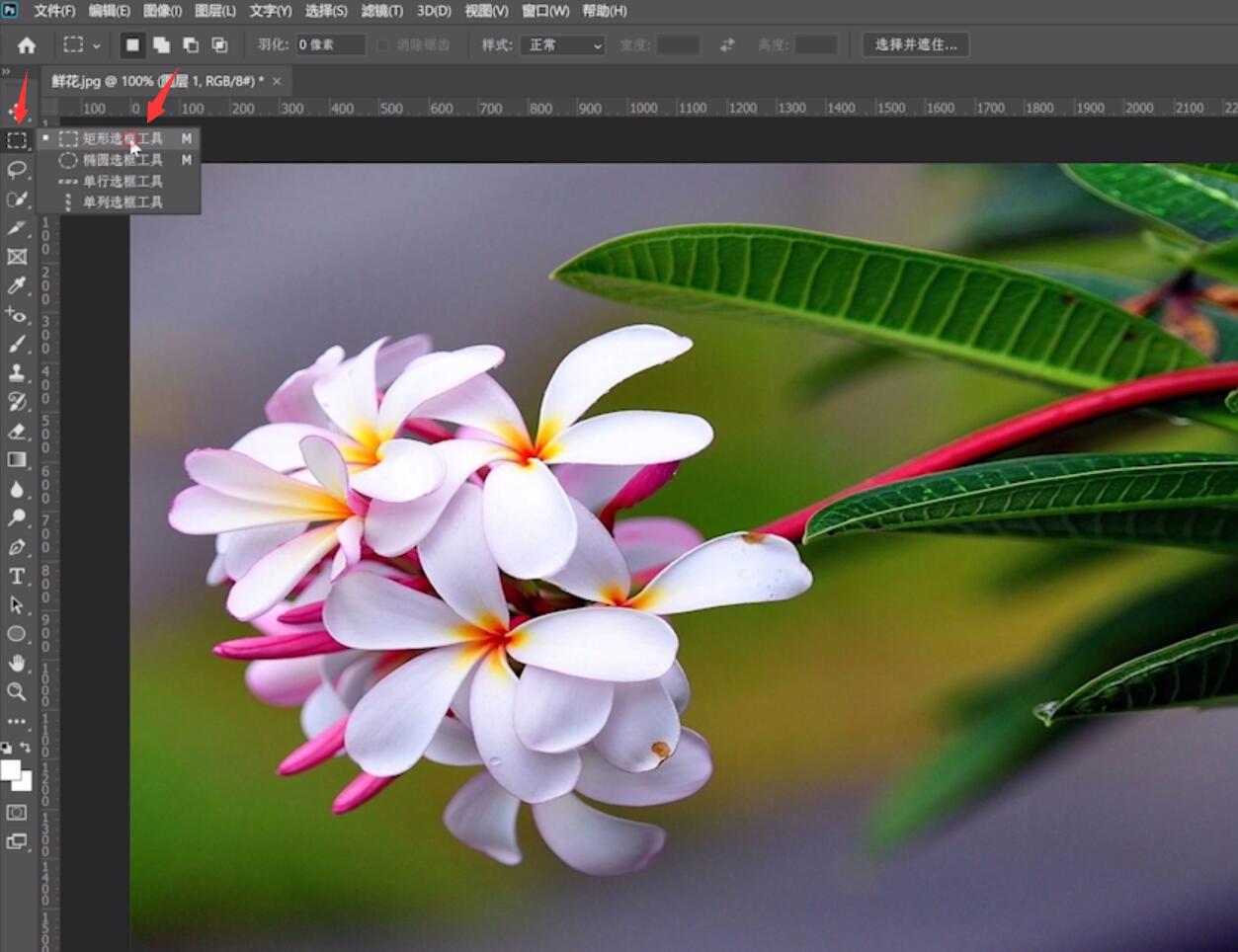Open the Edit Toolbar three-dots button
Viewport: 1238px width, 952px height.
[17, 721]
